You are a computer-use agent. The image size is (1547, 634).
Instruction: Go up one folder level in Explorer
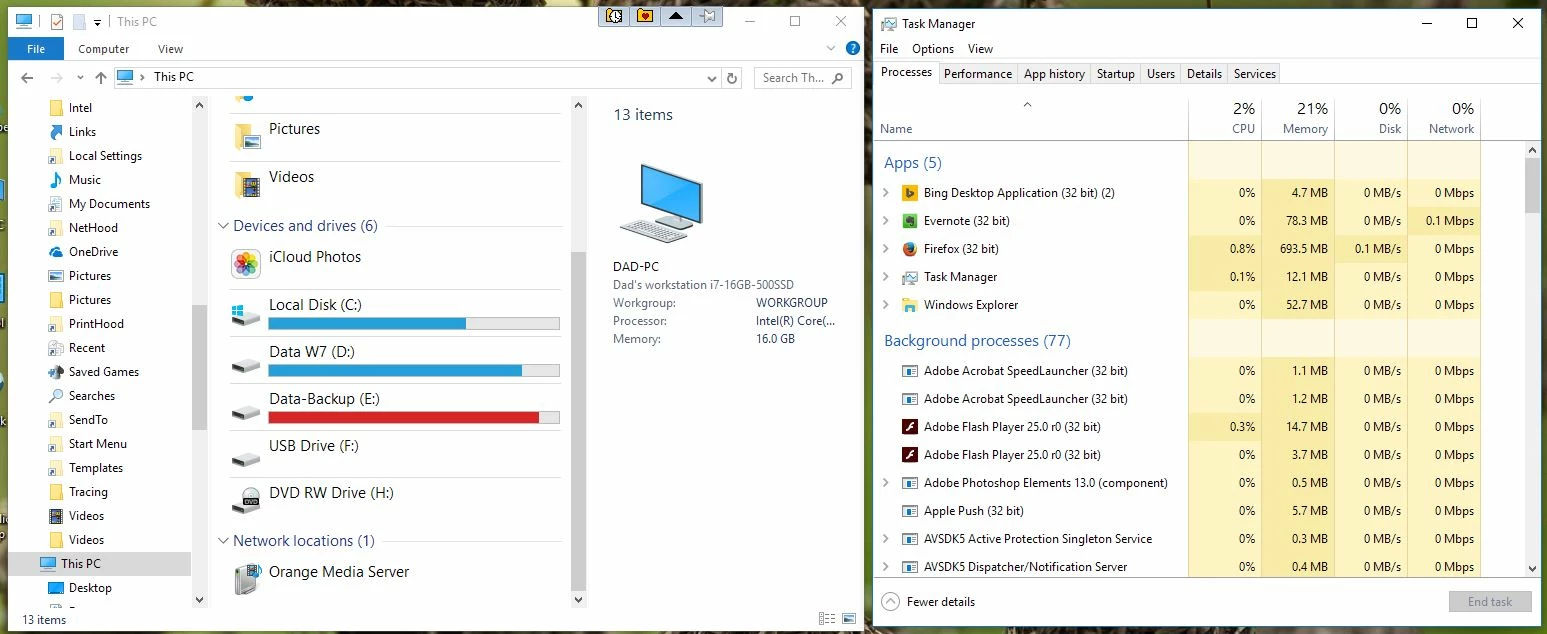click(x=100, y=77)
